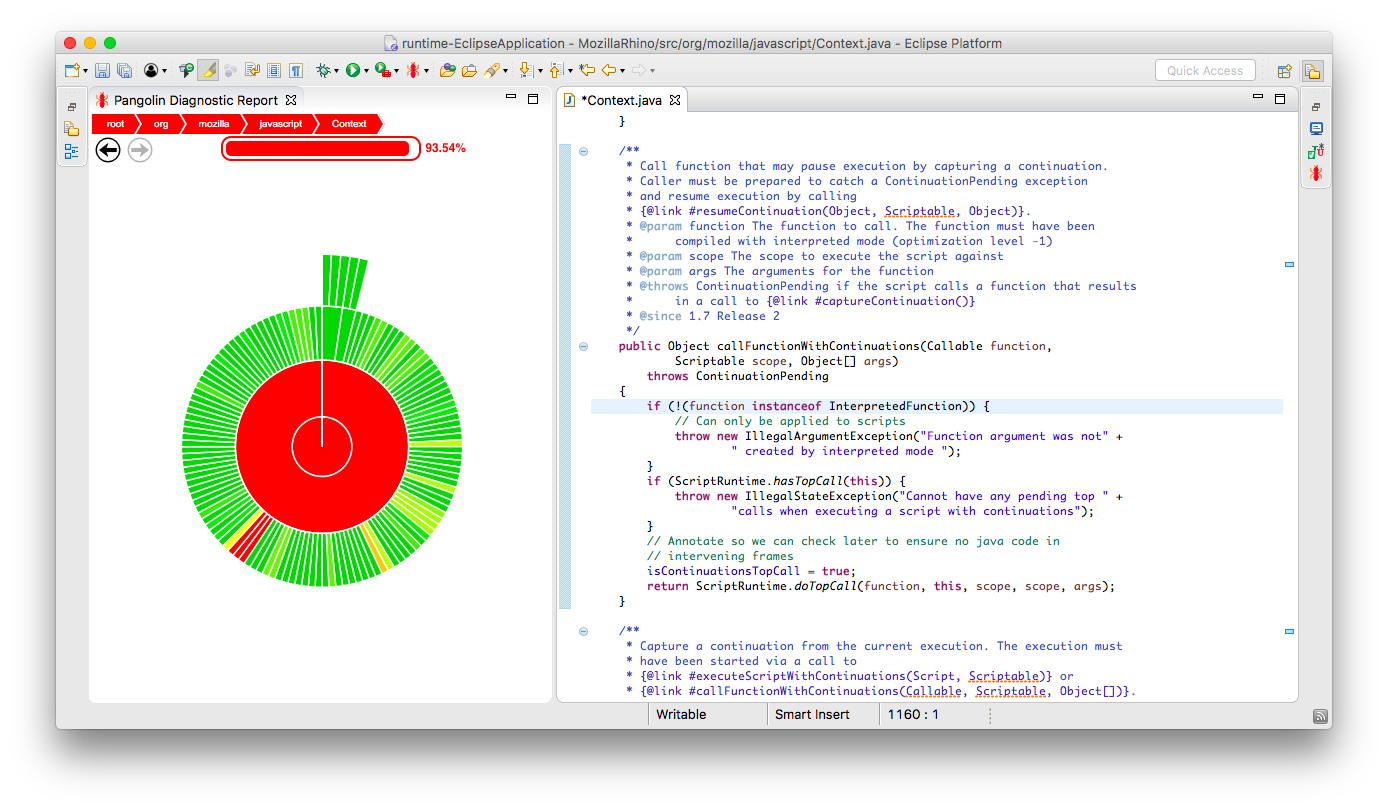Screen dimensions: 1388x809
Task: Switch to the *Context.java editor tab
Action: [620, 100]
